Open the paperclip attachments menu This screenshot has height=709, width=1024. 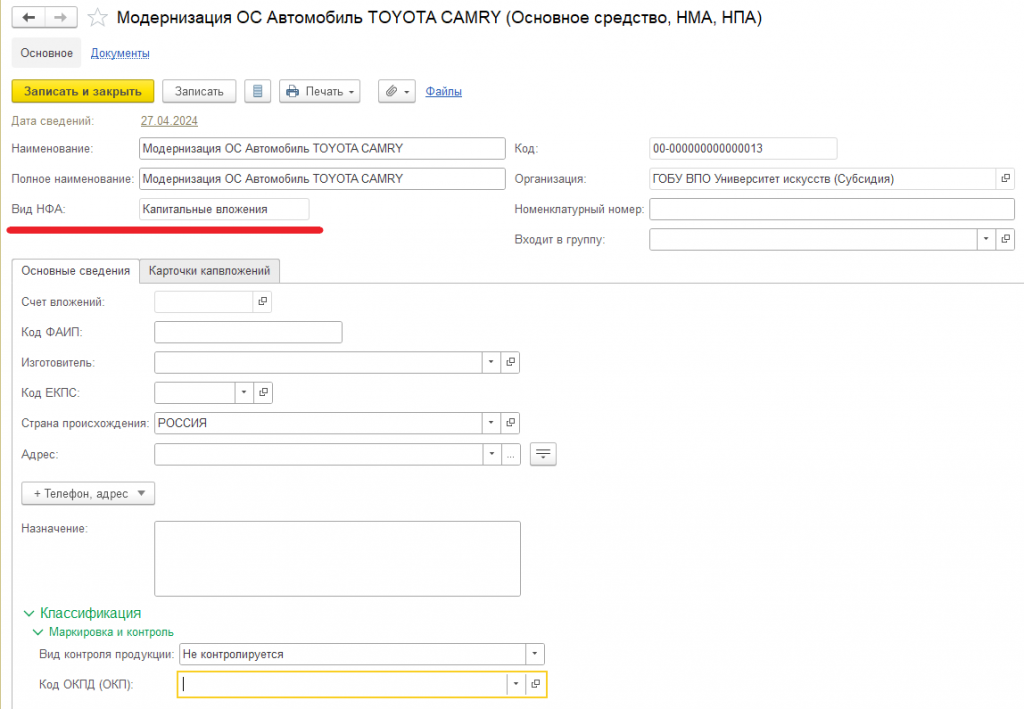[x=396, y=91]
